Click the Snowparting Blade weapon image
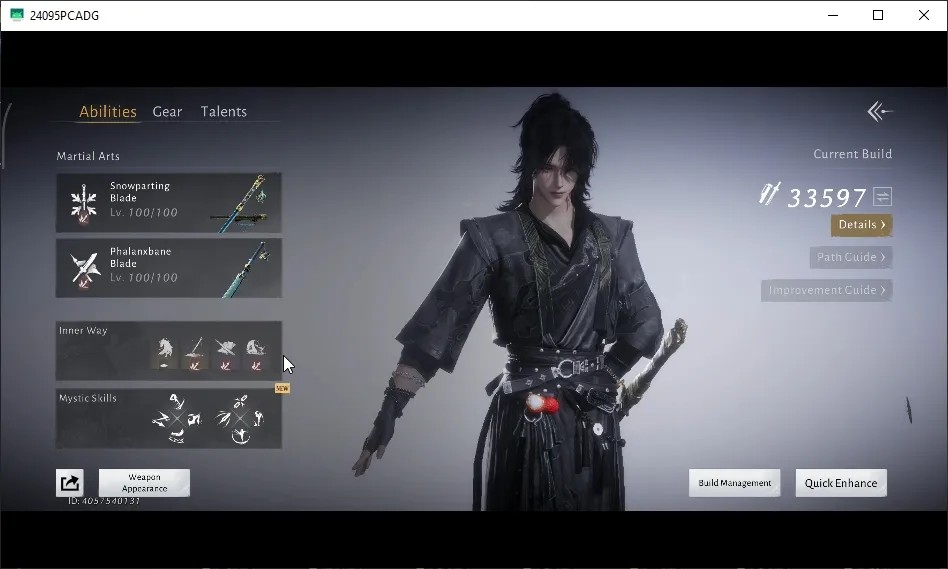Viewport: 948px width, 569px height. pyautogui.click(x=242, y=204)
